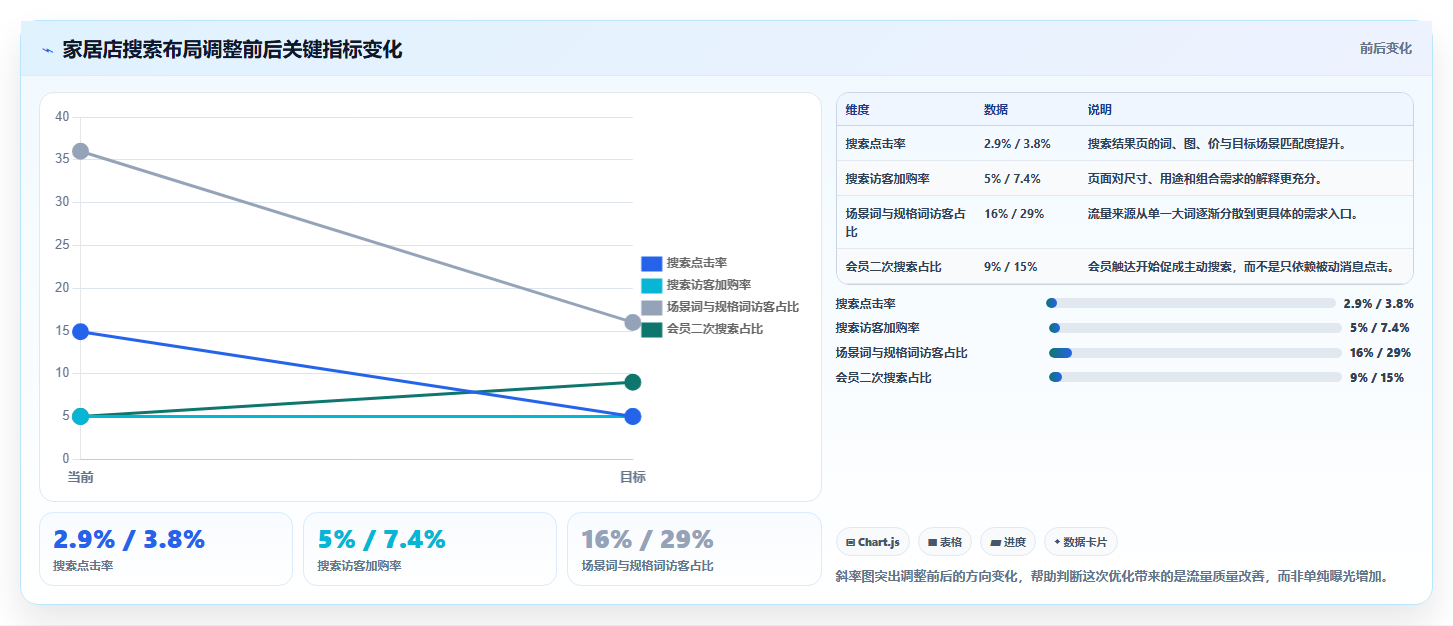Click the 搜索点击率 progress bar
Screen dimensions: 1453x626
click(x=1190, y=303)
